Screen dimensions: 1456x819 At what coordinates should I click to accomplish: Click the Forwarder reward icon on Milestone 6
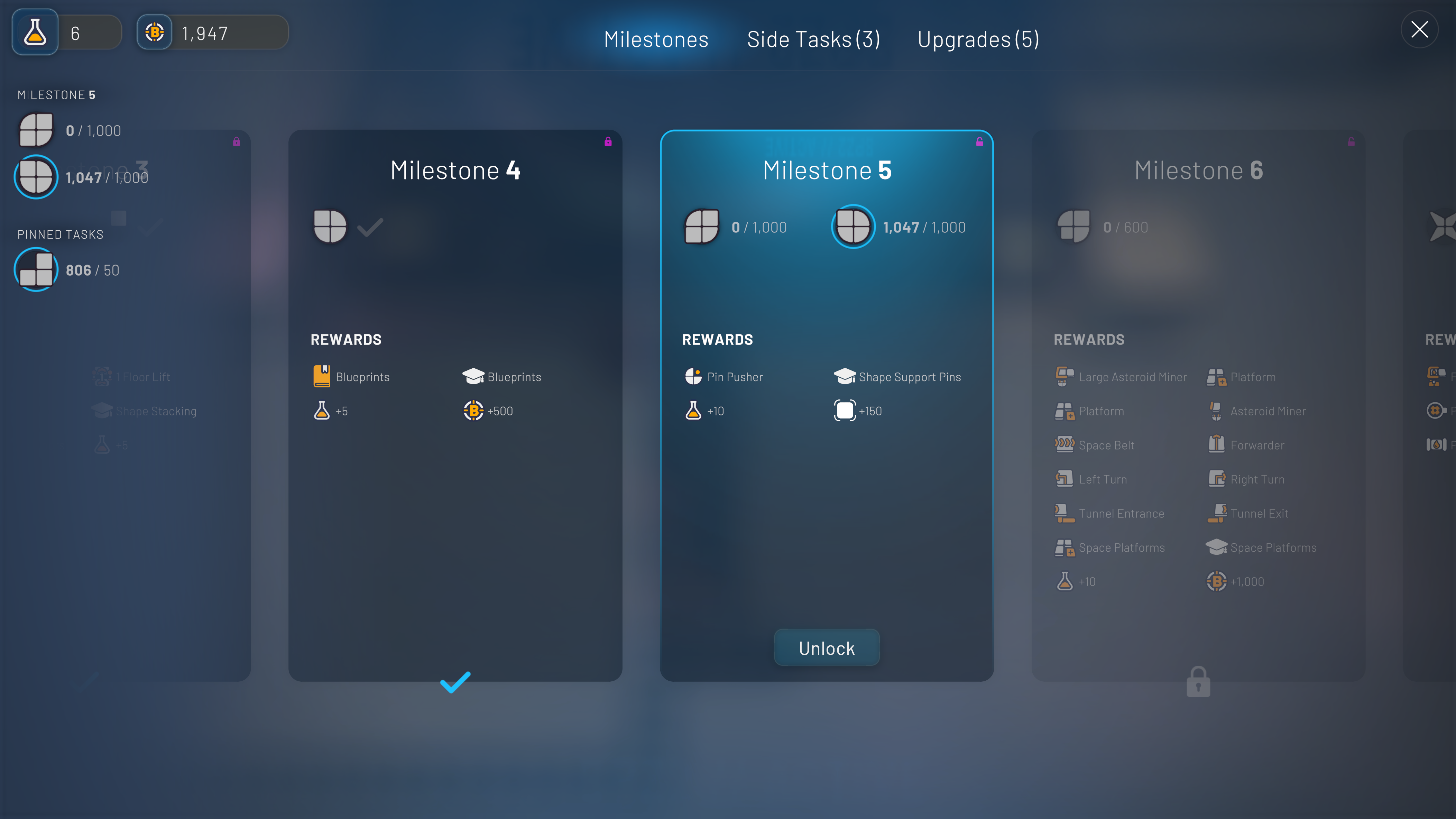click(1216, 445)
